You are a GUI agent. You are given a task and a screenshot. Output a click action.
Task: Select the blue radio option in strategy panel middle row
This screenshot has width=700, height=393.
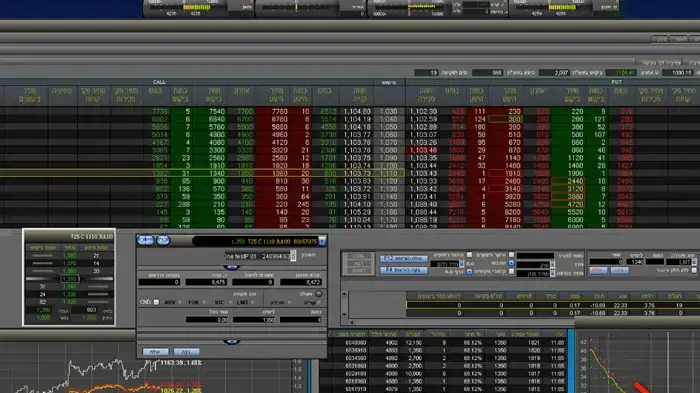coord(511,263)
